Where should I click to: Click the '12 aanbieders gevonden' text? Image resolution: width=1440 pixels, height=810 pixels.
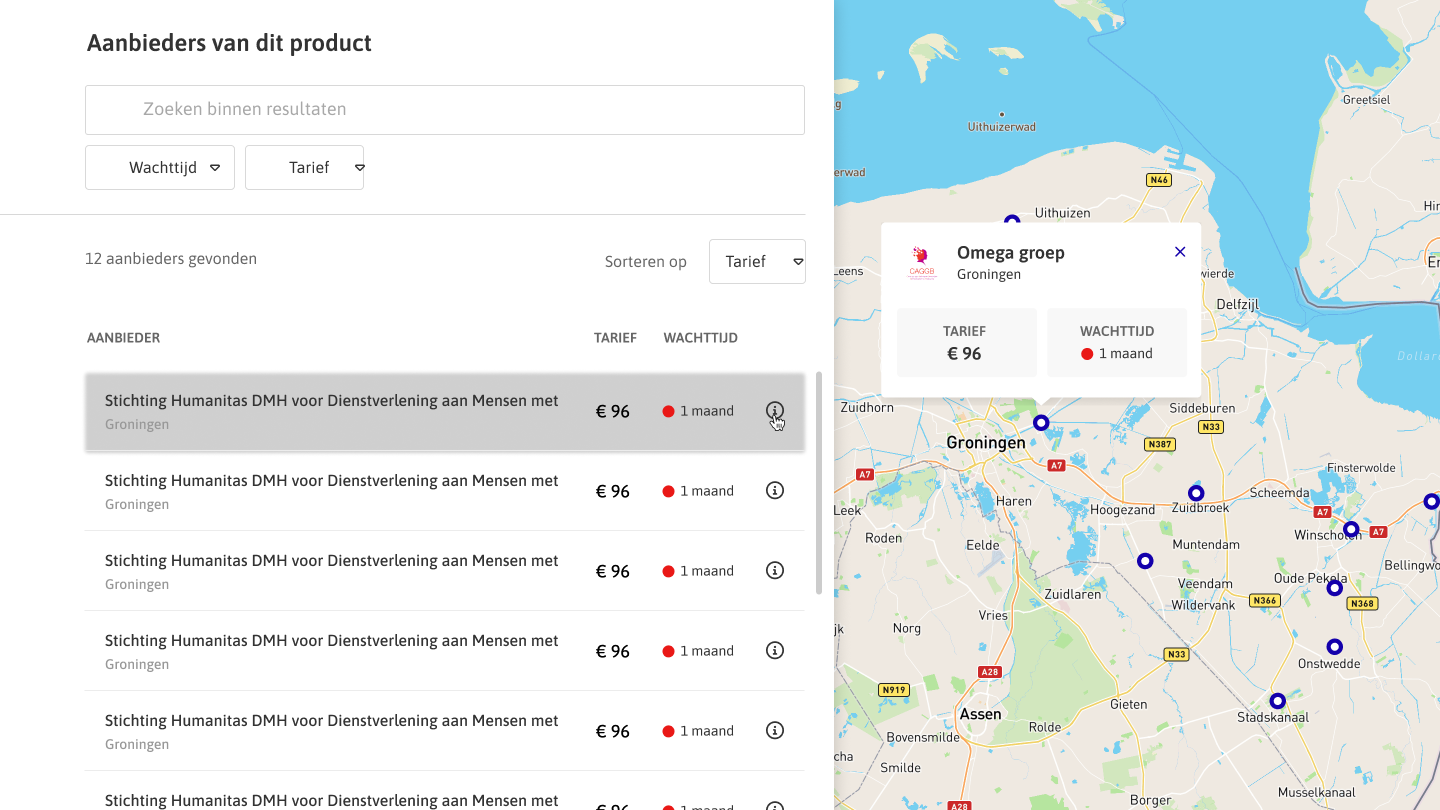click(x=171, y=259)
